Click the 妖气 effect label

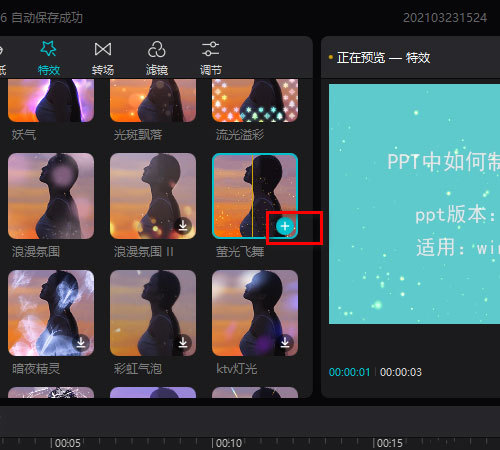point(24,135)
